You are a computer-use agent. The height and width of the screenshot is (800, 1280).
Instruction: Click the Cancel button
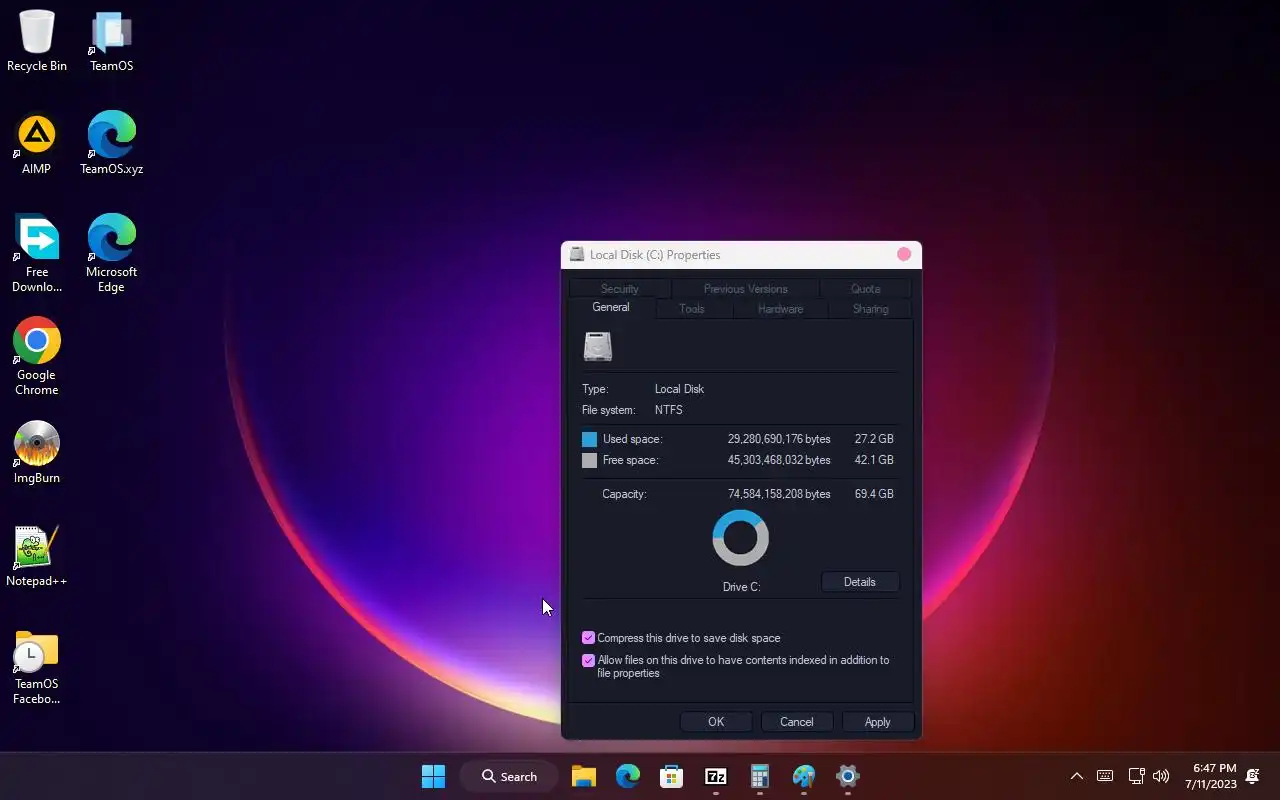tap(797, 722)
